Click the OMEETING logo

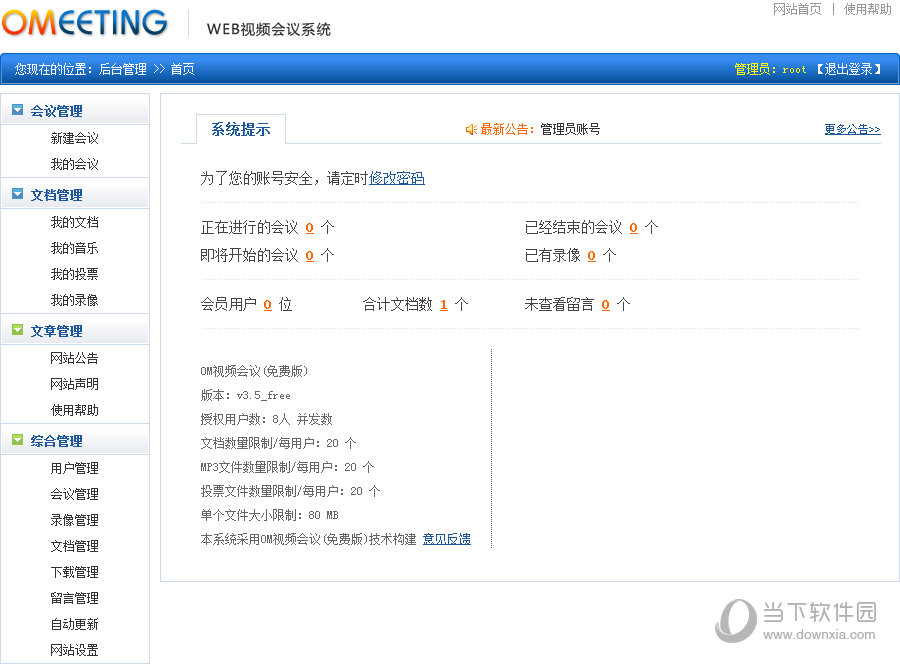point(85,22)
